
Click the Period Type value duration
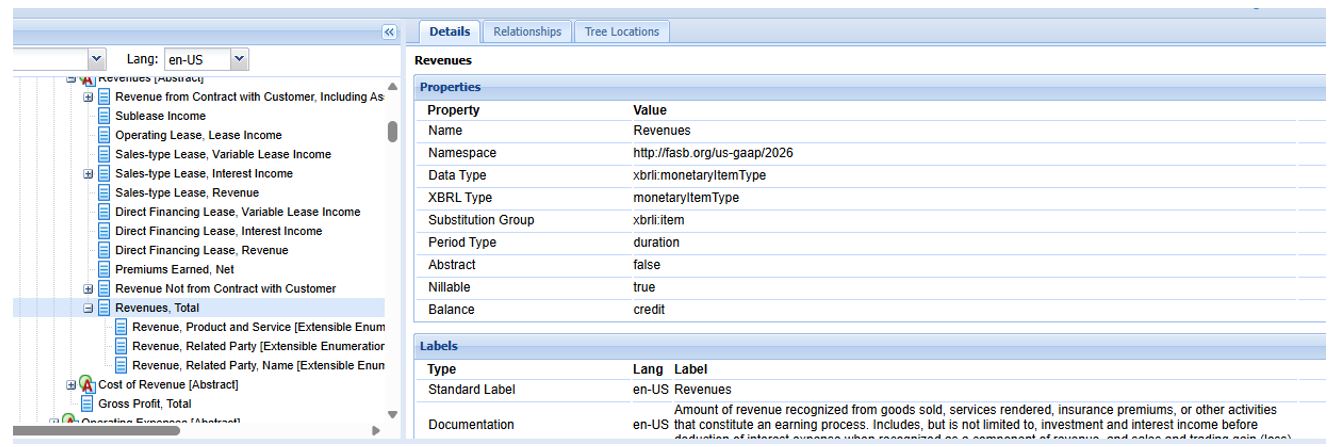657,241
